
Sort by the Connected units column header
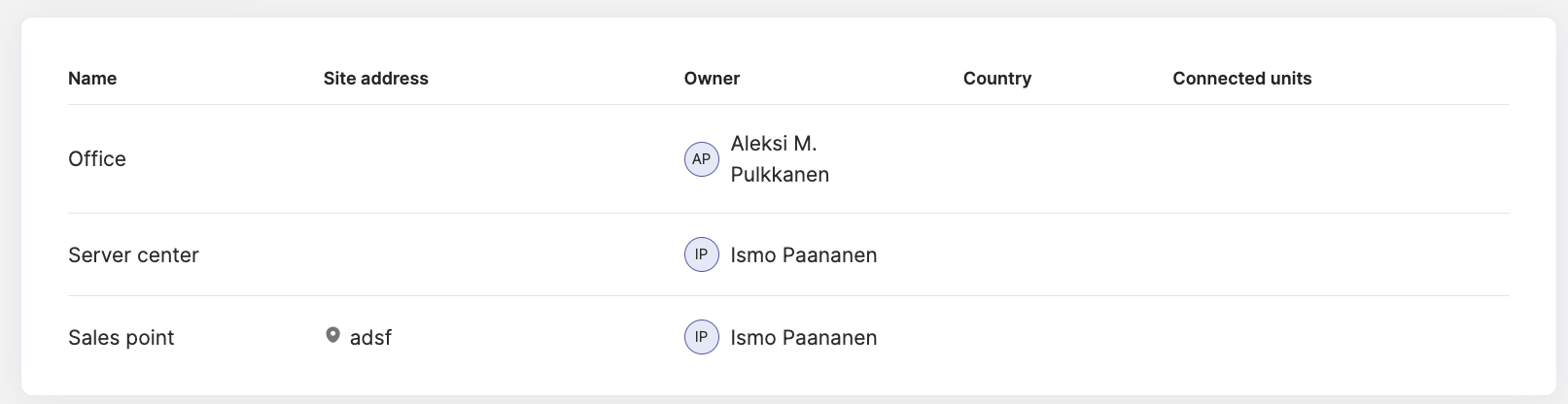point(1242,79)
